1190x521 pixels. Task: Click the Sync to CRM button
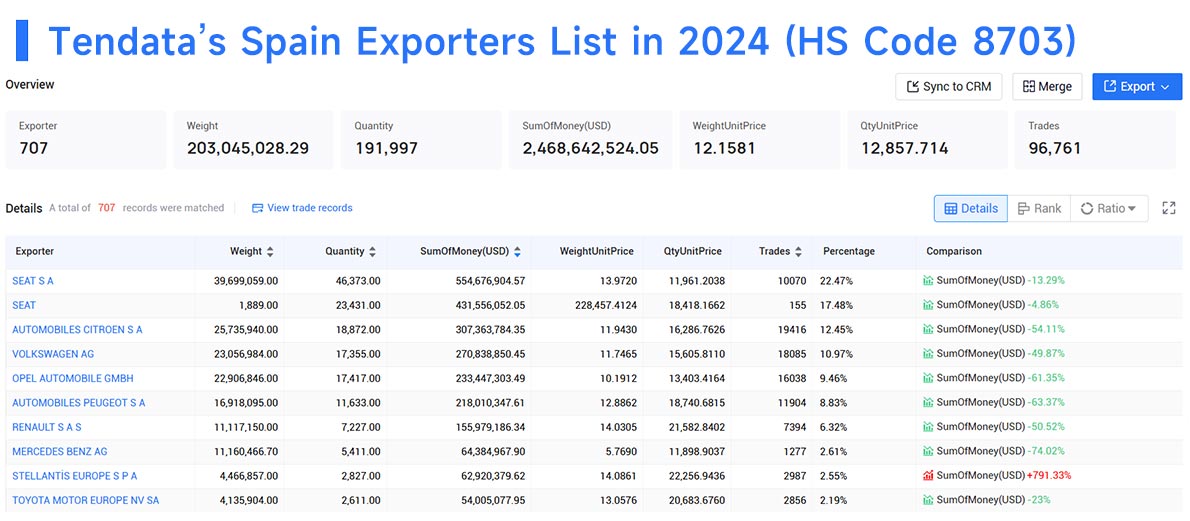[x=949, y=87]
